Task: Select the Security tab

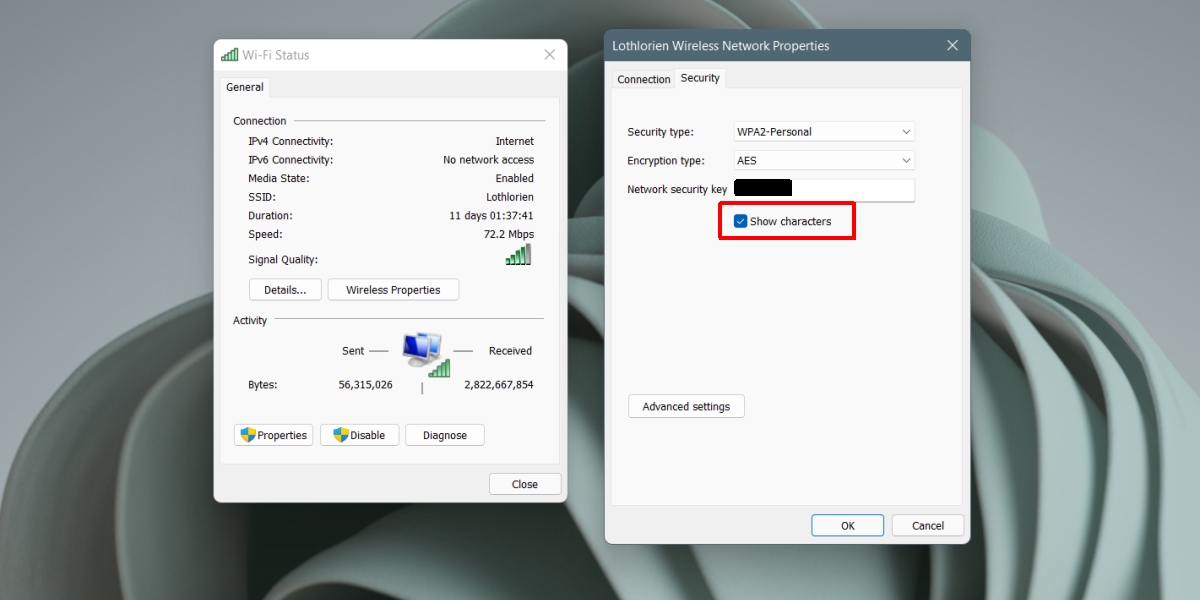Action: point(700,78)
